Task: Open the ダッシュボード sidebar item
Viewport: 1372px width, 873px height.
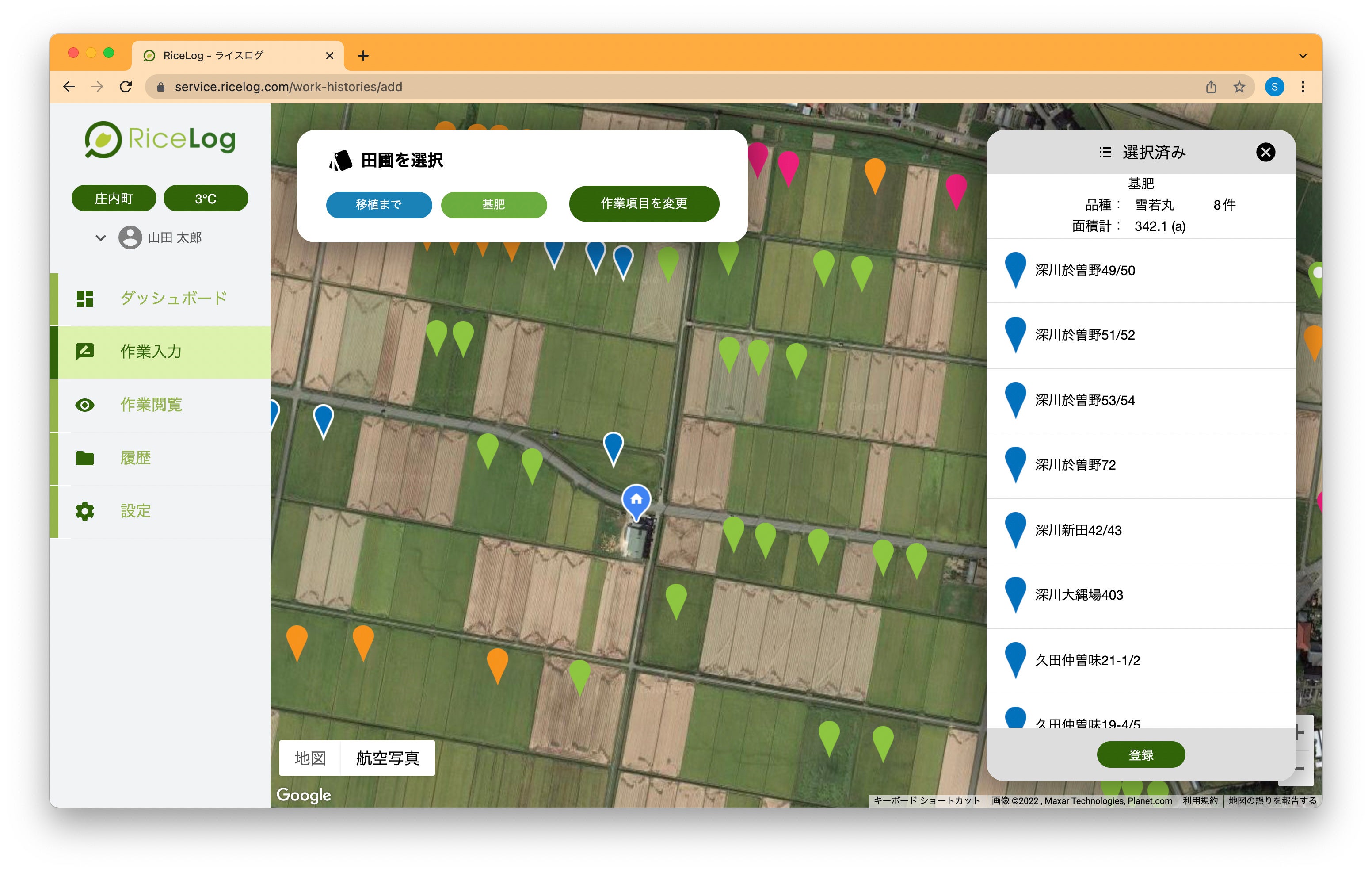Action: coord(173,298)
